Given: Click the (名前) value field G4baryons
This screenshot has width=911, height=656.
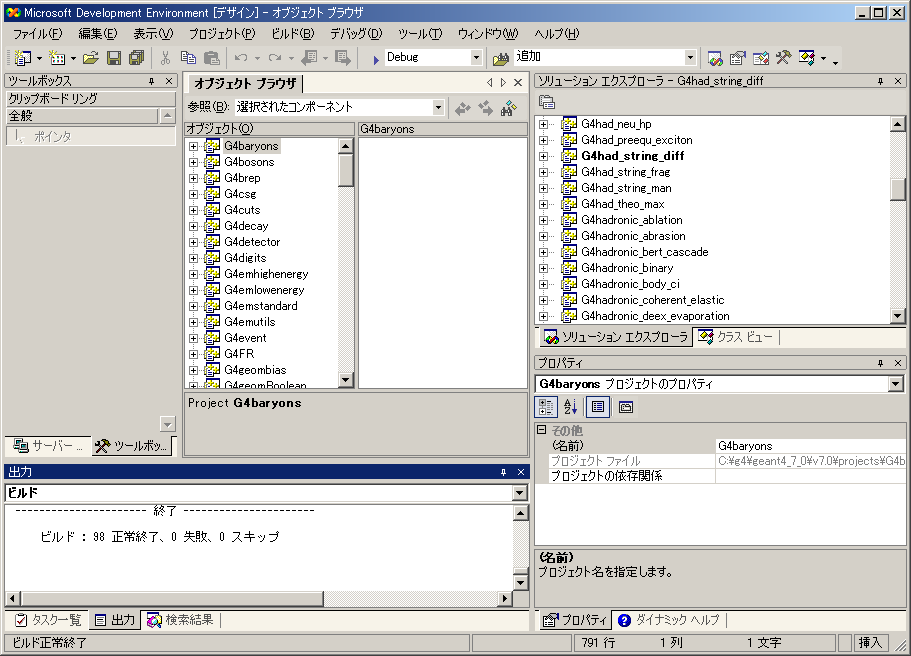Looking at the screenshot, I should (810, 446).
